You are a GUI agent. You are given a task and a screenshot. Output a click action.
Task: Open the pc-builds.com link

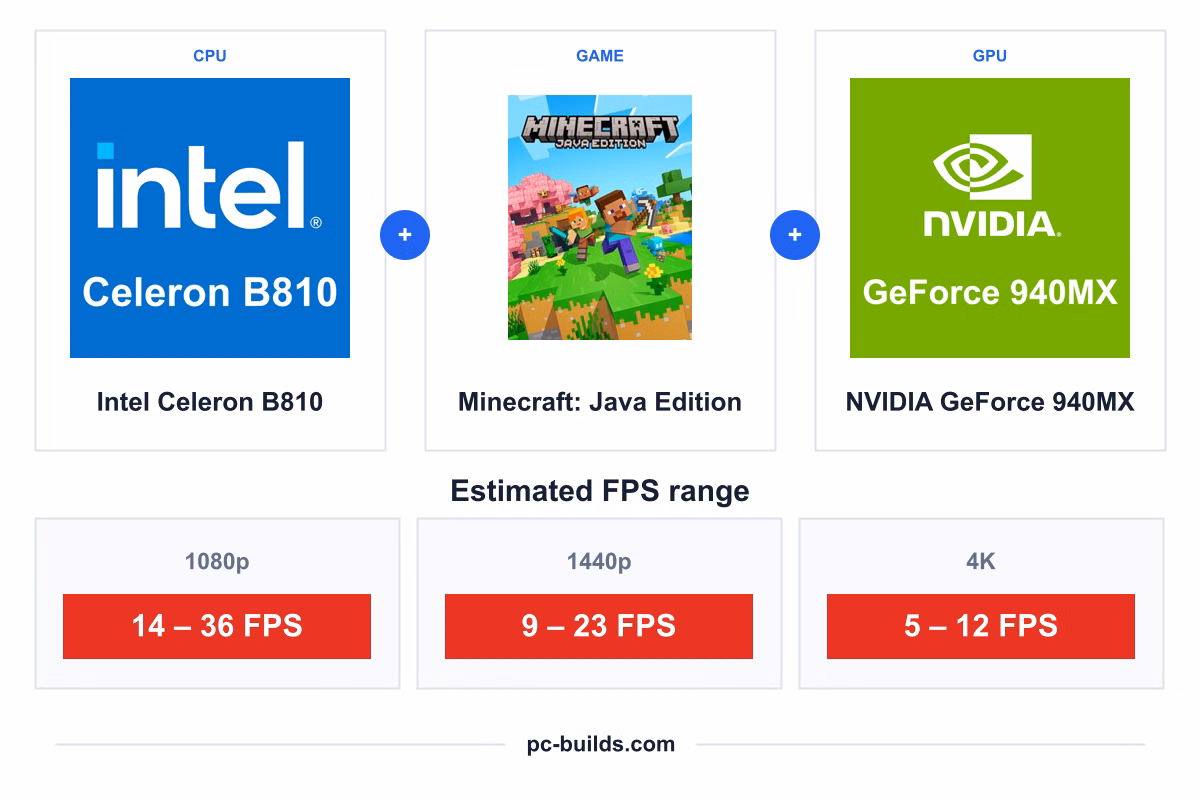tap(601, 744)
